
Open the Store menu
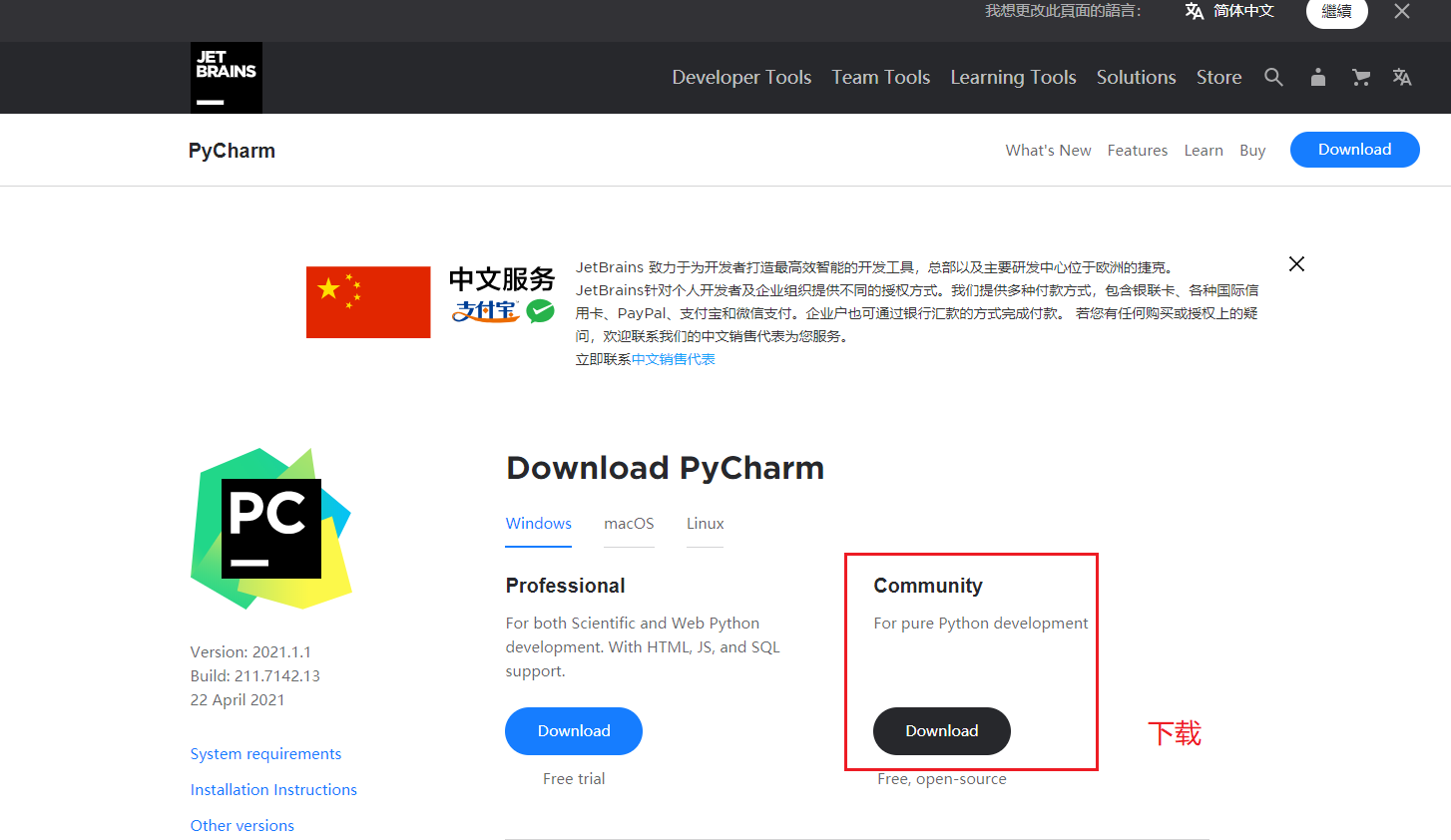click(x=1219, y=77)
